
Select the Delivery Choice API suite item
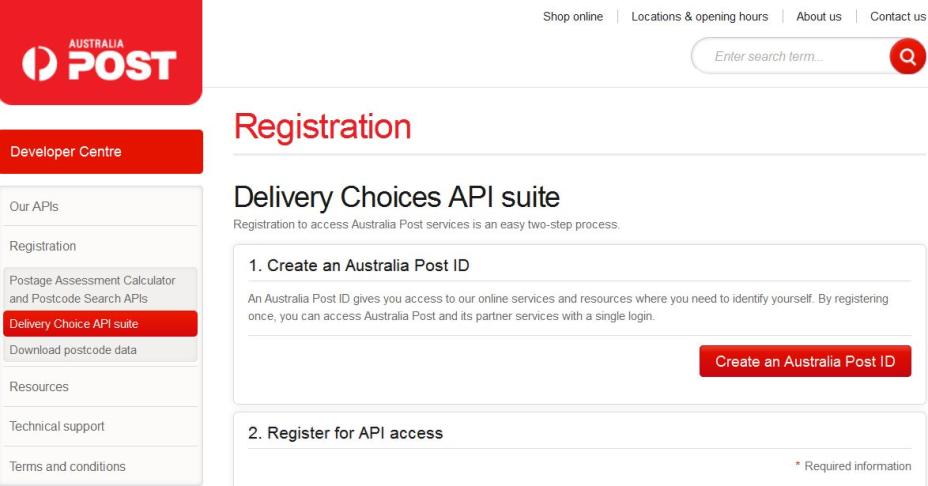(100, 324)
